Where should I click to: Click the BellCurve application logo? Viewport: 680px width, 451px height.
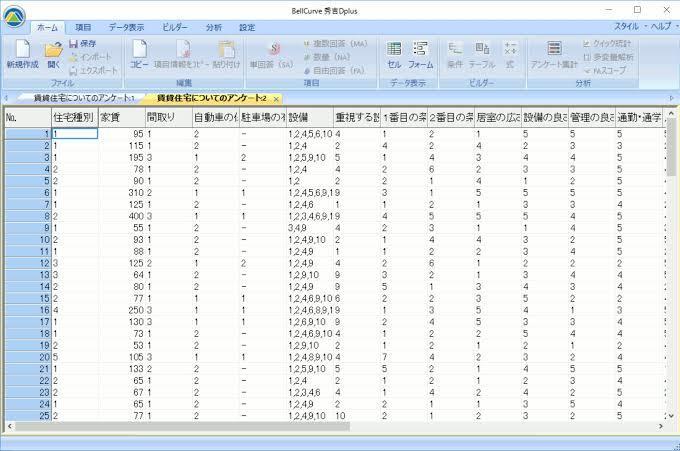pos(14,17)
